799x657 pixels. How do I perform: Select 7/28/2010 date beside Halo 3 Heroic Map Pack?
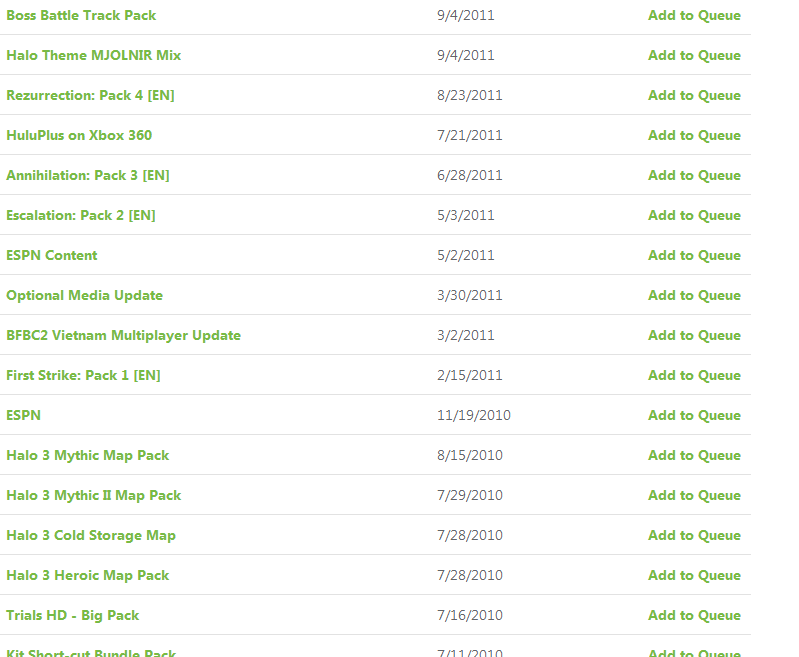tap(470, 575)
